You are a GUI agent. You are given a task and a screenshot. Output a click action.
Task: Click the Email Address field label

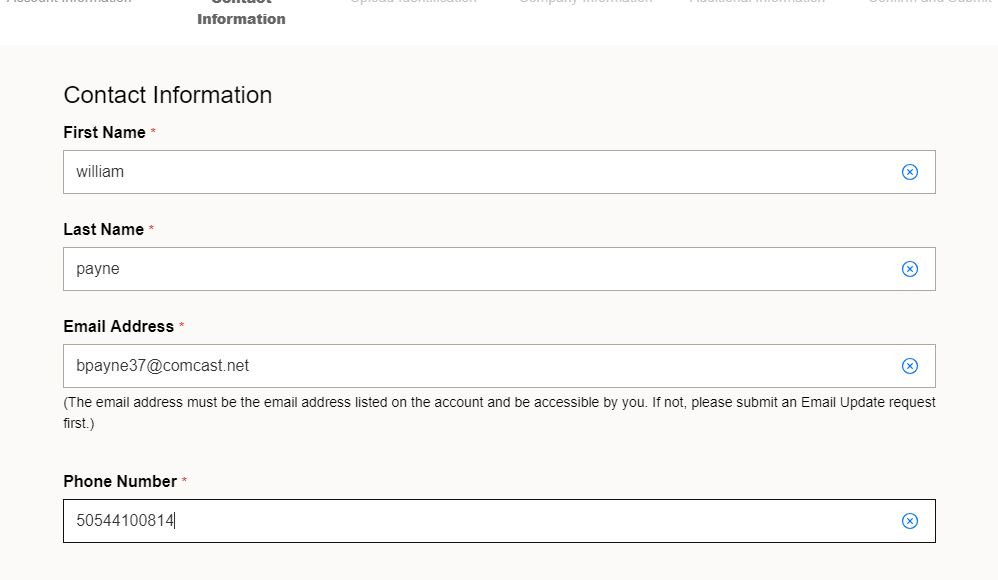(118, 326)
